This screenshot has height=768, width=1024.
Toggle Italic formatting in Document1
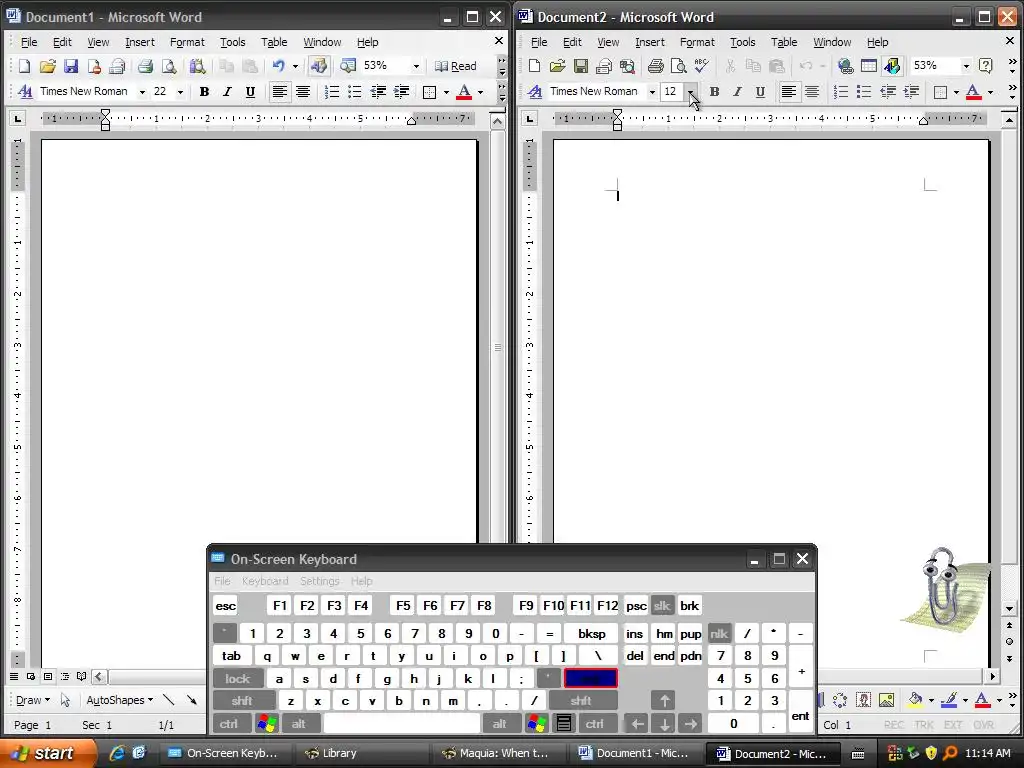point(227,91)
